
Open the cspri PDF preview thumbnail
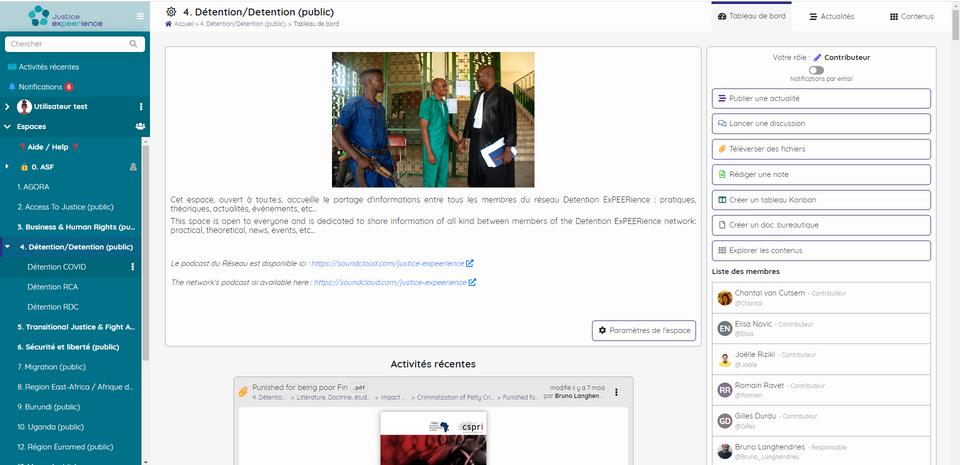click(x=433, y=438)
